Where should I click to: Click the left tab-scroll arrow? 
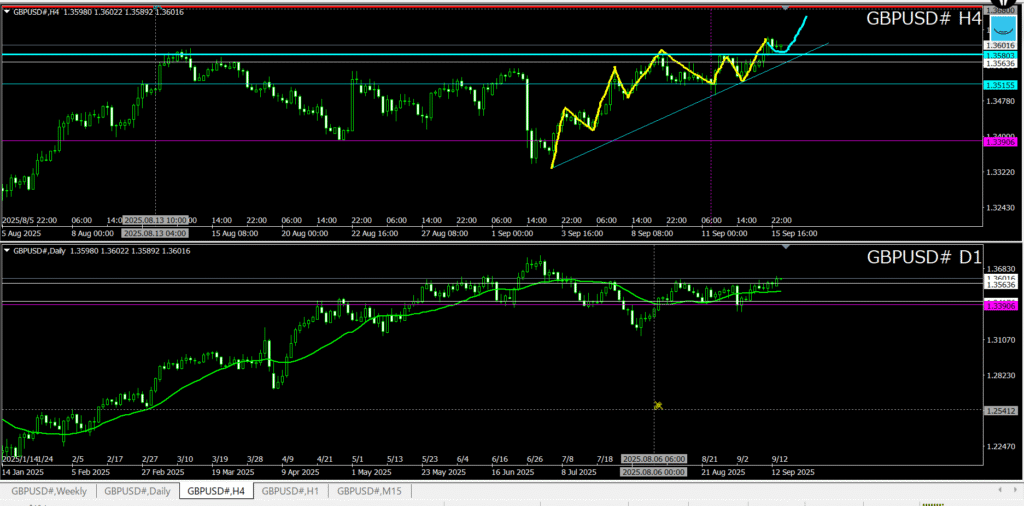tap(1000, 490)
